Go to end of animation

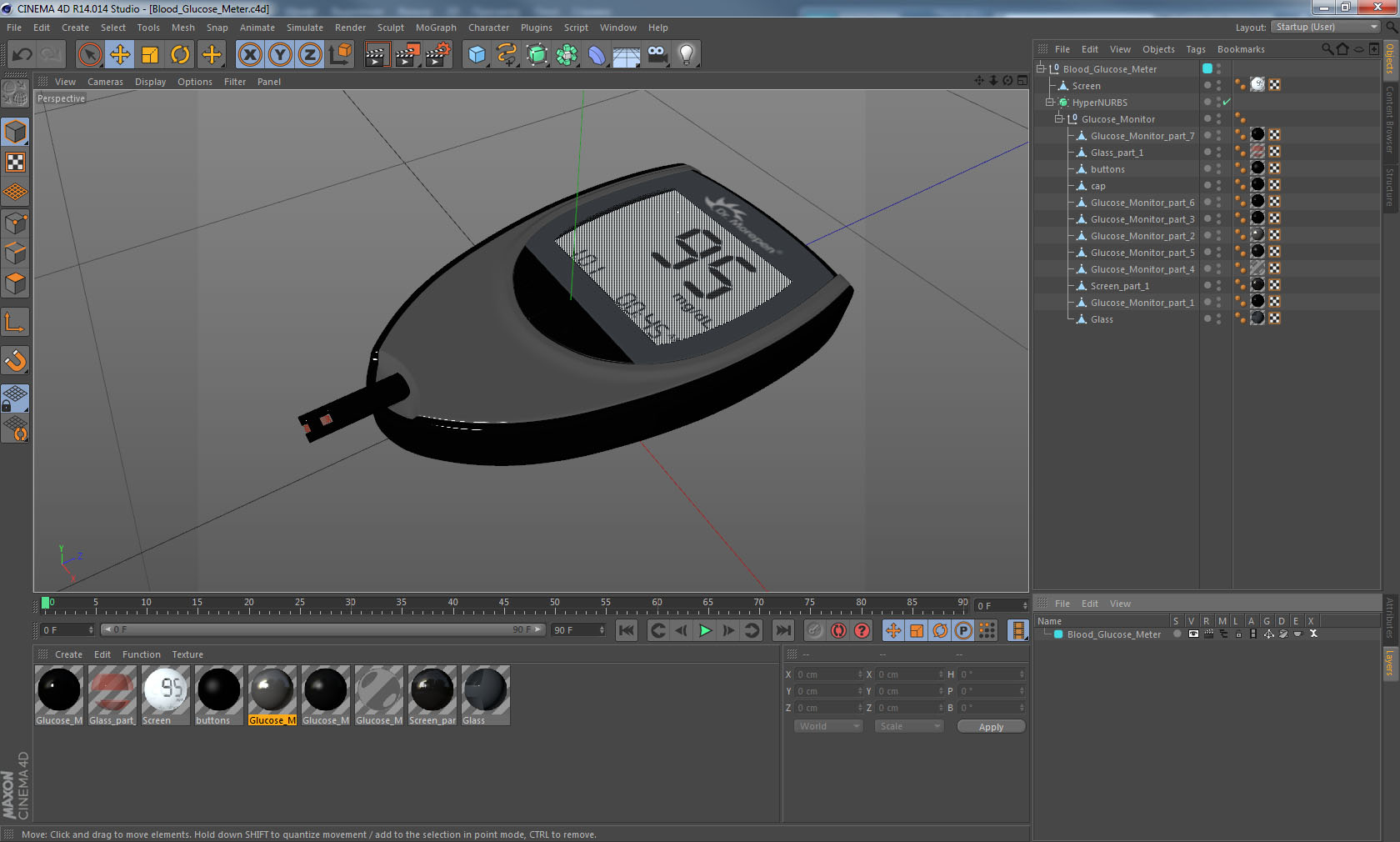[782, 630]
